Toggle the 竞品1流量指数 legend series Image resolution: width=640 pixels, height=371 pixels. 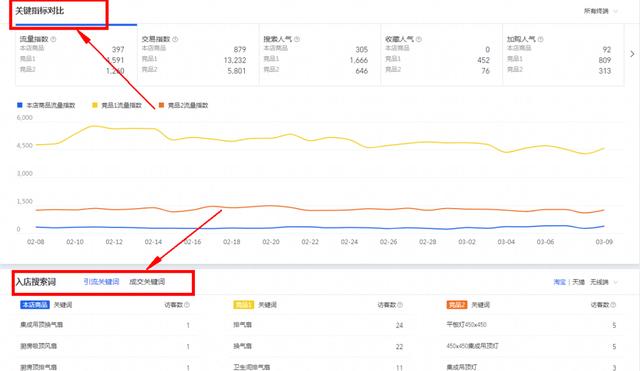(117, 105)
